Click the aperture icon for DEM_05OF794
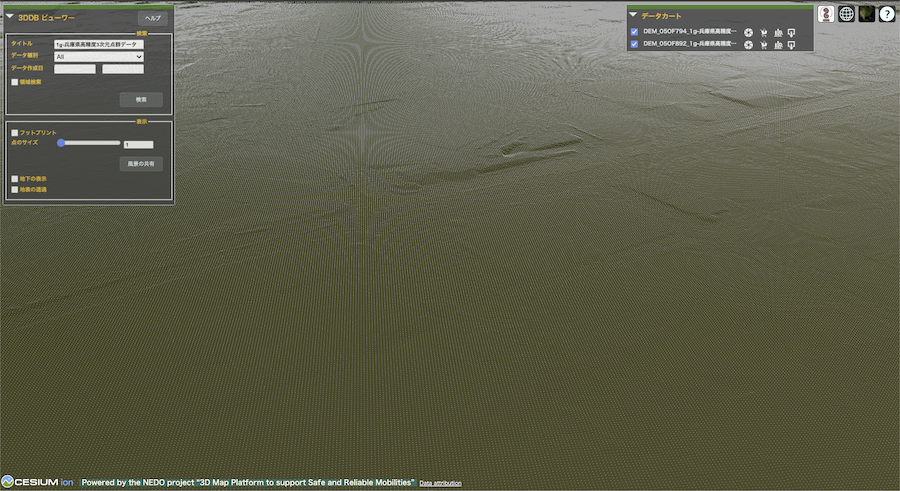 point(748,32)
